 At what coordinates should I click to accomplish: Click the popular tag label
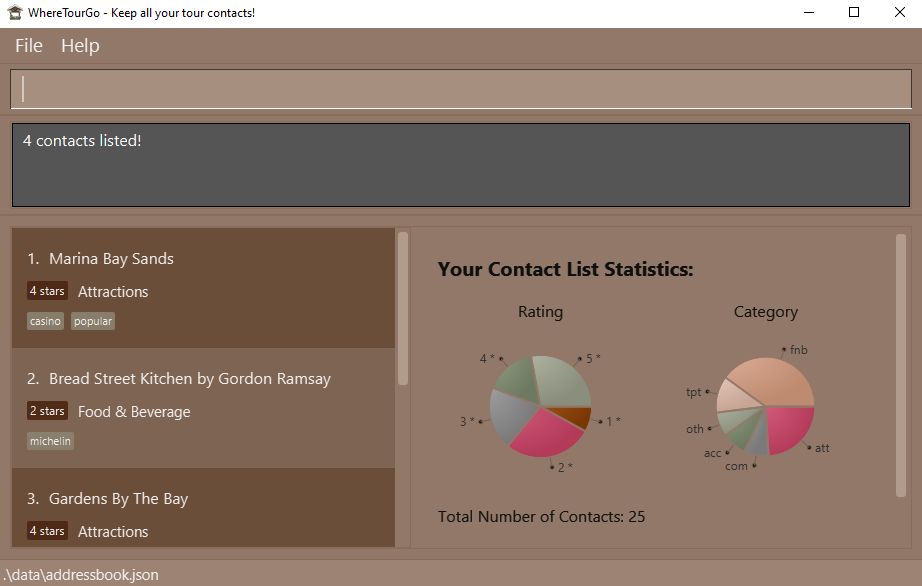[x=93, y=321]
